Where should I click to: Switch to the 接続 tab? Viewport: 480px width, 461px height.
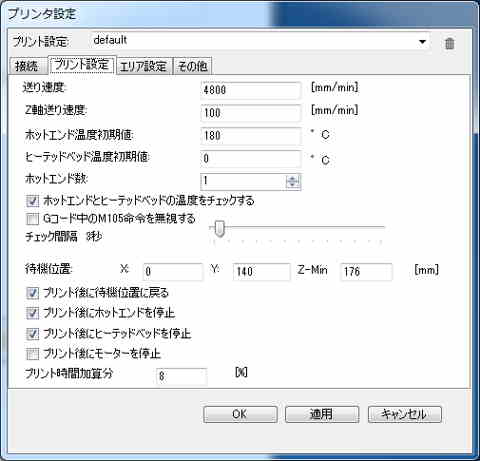click(x=27, y=66)
